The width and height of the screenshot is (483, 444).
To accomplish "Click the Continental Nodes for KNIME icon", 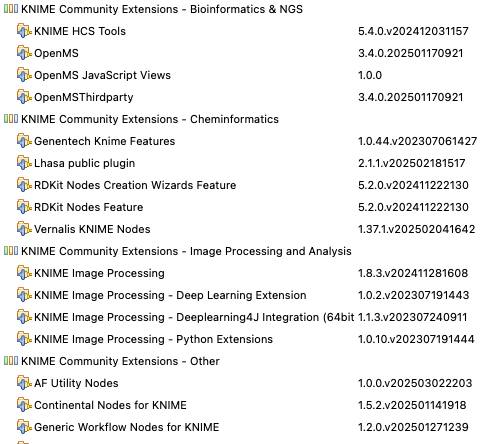I will coord(24,405).
